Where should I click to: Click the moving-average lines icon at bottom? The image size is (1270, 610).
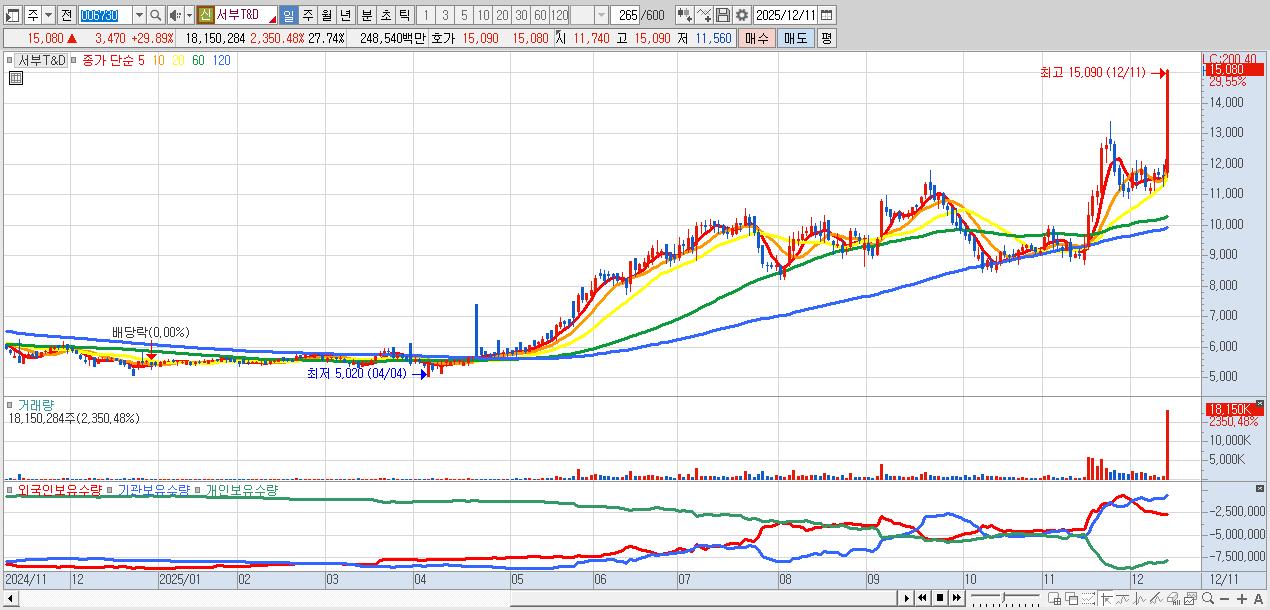[1123, 598]
